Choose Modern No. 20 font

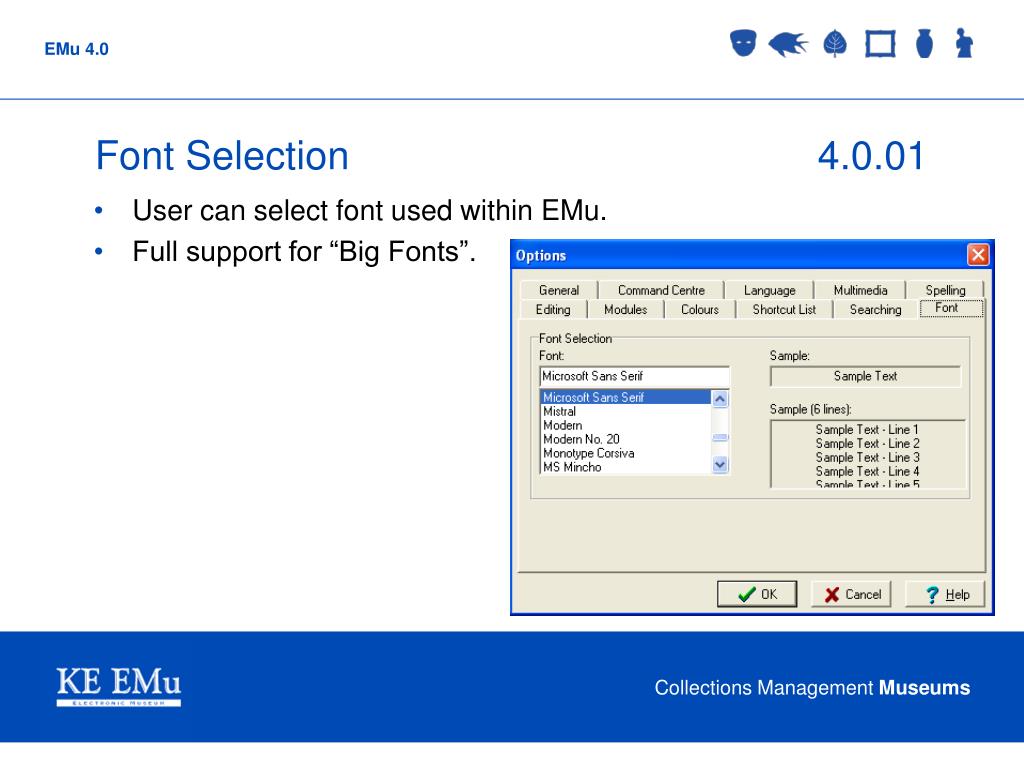click(625, 439)
